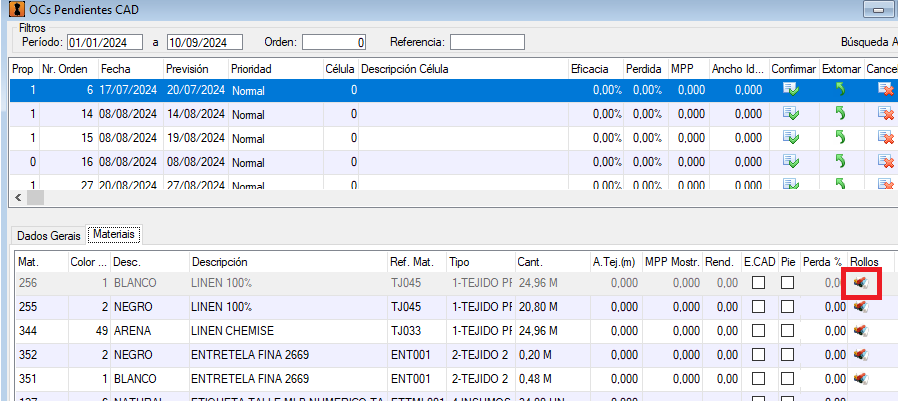Image resolution: width=898 pixels, height=401 pixels.
Task: Cancel order number 16
Action: (886, 162)
